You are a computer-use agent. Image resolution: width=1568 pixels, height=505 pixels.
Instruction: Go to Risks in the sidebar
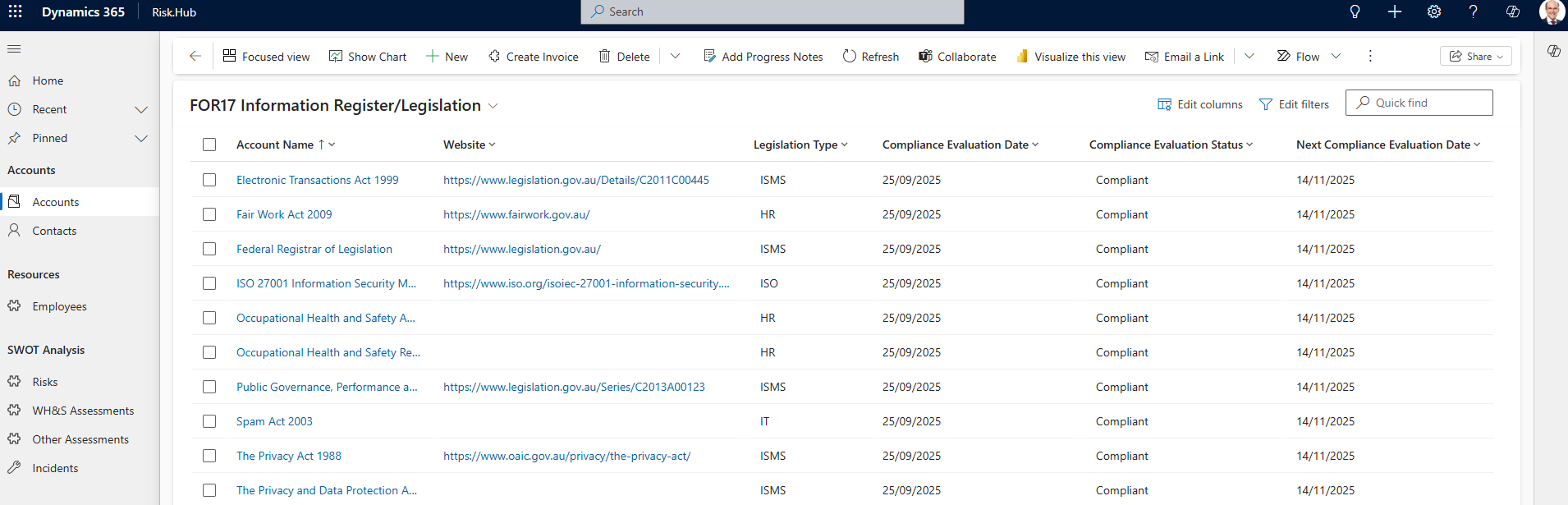(45, 382)
